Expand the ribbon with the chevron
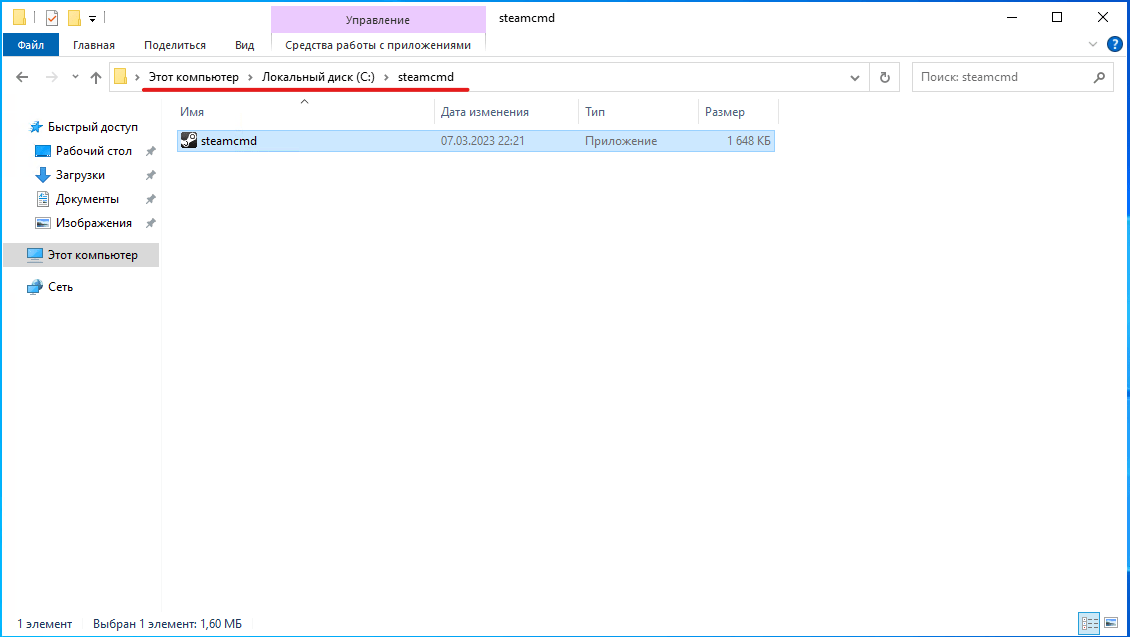Image resolution: width=1130 pixels, height=637 pixels. pos(1093,45)
